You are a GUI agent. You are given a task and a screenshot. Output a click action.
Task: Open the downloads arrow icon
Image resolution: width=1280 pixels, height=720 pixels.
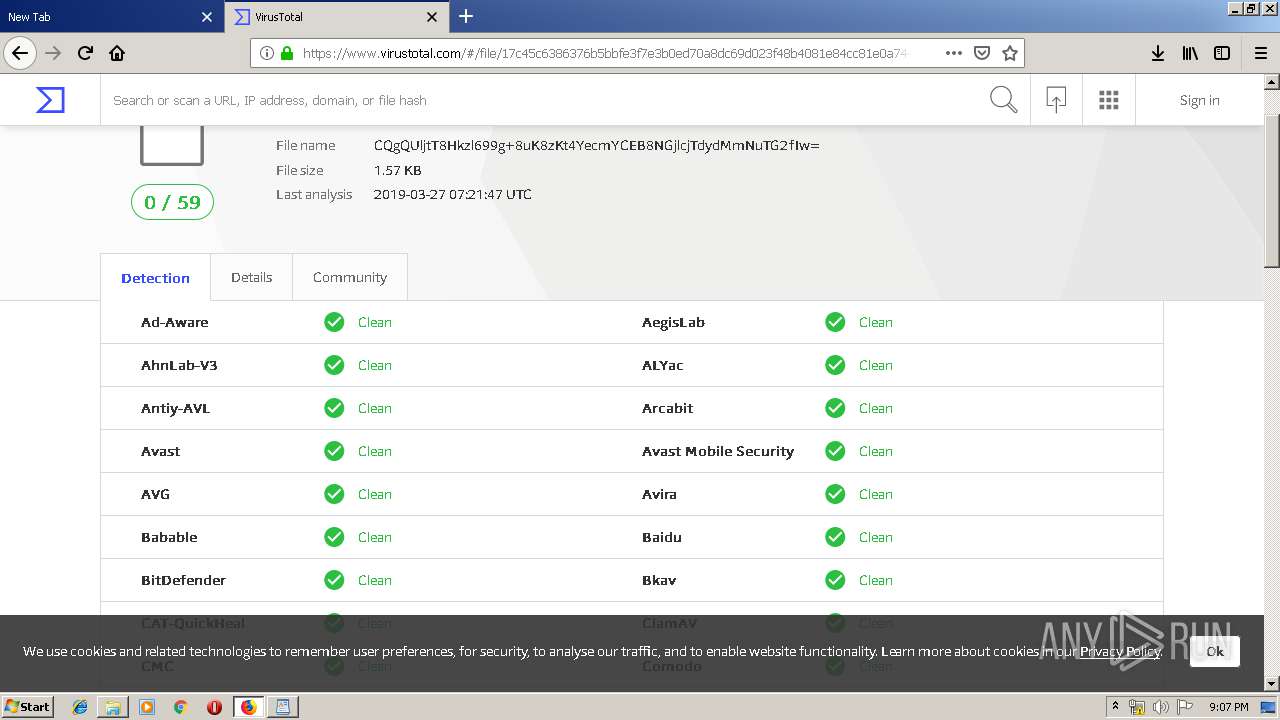coord(1158,53)
